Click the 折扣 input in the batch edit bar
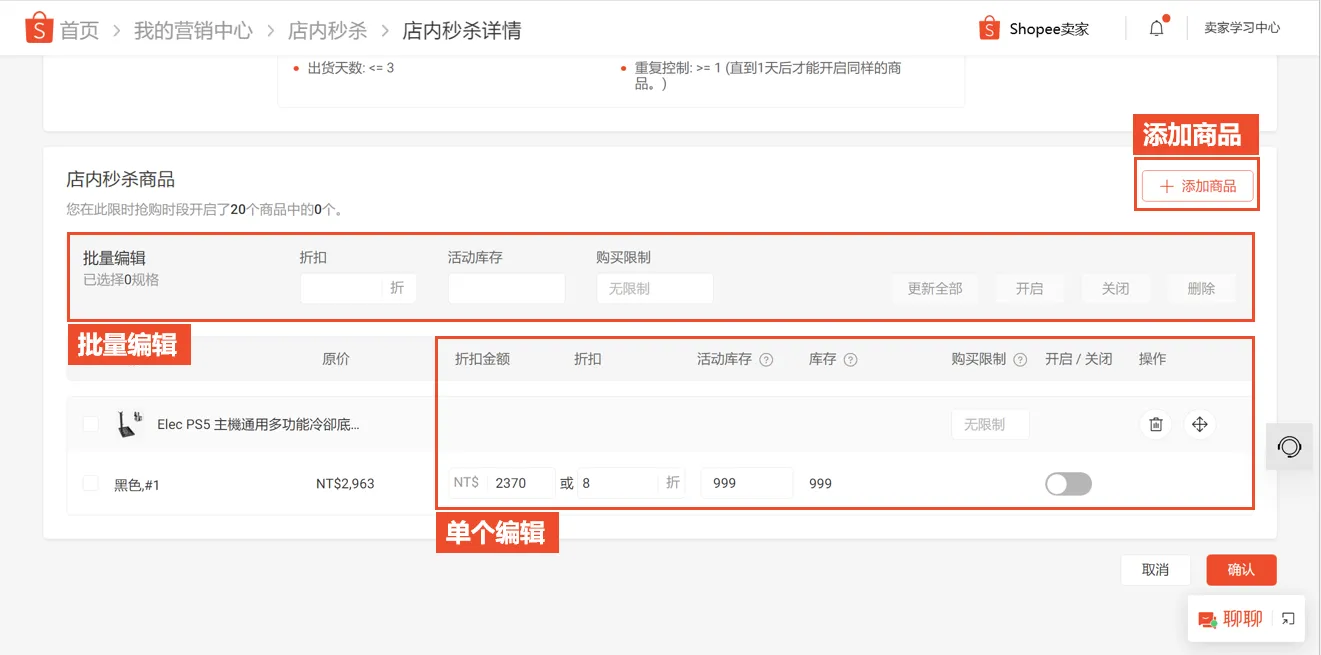The width and height of the screenshot is (1321, 655). [345, 288]
